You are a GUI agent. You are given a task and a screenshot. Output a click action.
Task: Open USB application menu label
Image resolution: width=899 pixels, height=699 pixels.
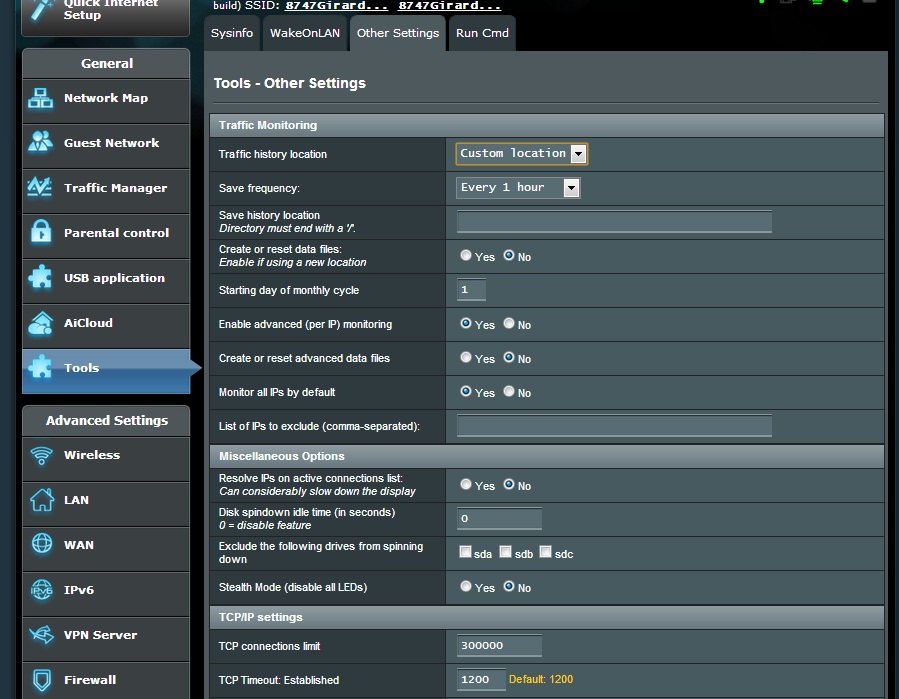(115, 278)
